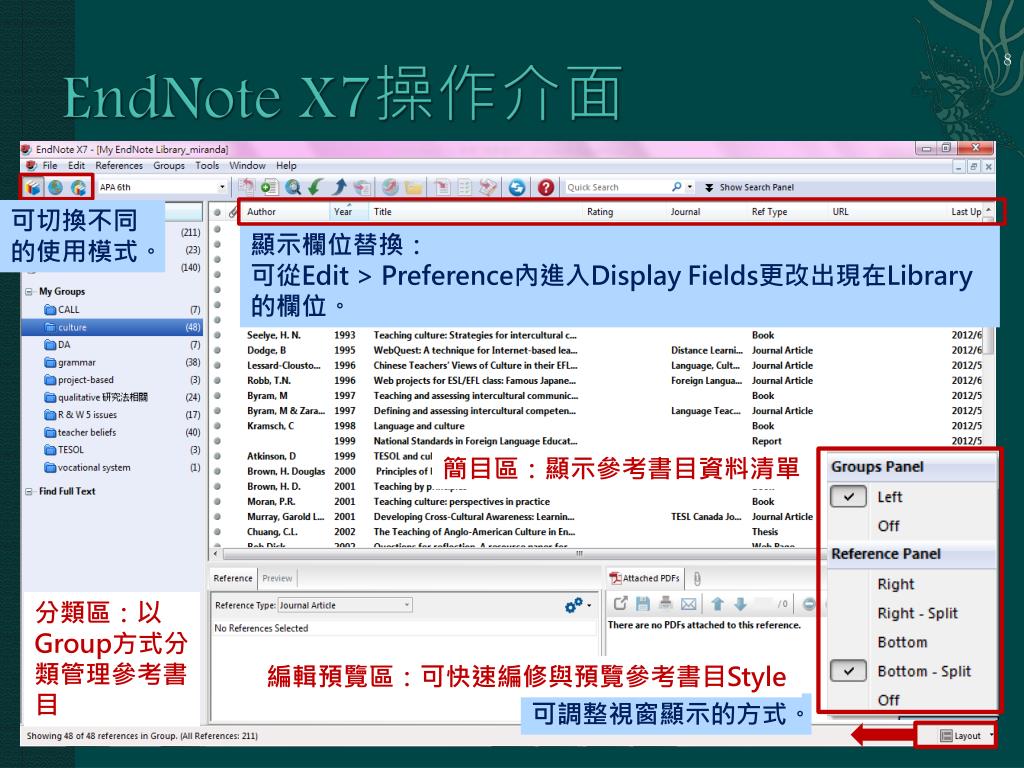Open the APA 6th output style dropdown
This screenshot has width=1024, height=768.
pos(222,187)
